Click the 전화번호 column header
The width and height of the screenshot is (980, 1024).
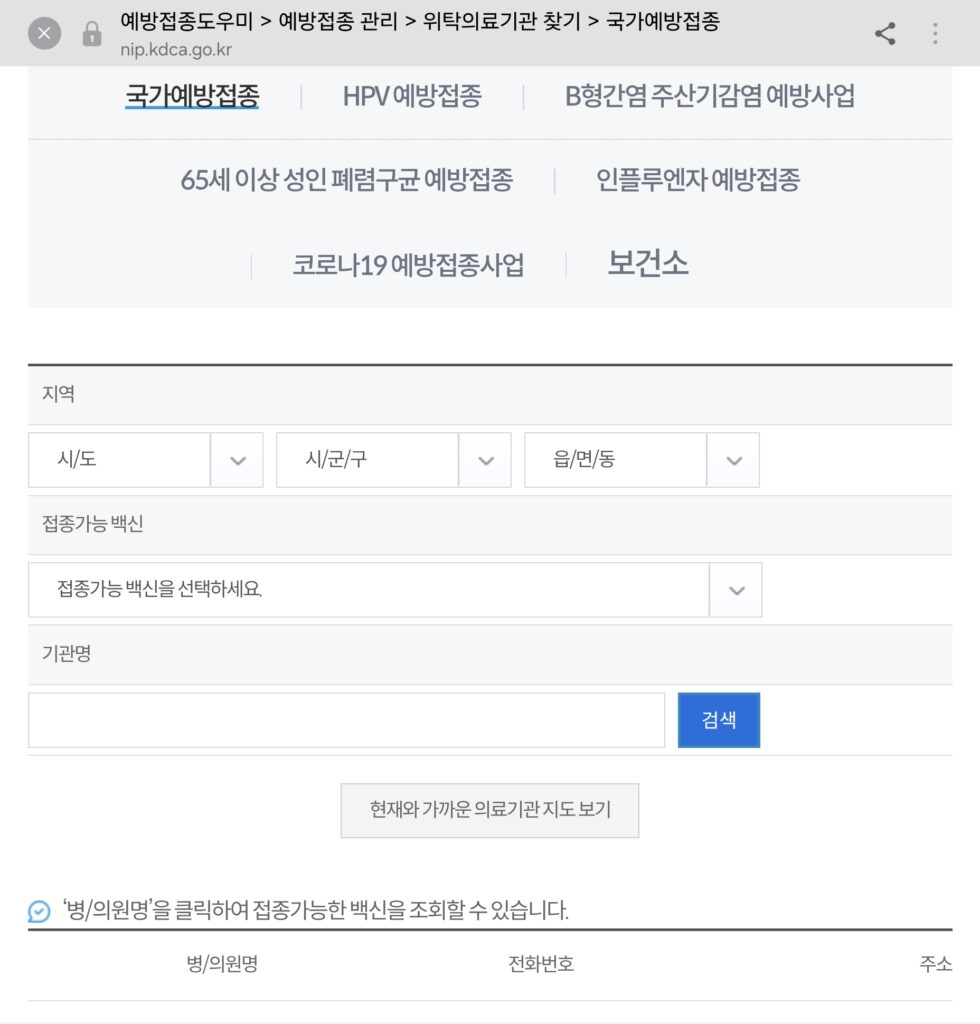pyautogui.click(x=541, y=963)
